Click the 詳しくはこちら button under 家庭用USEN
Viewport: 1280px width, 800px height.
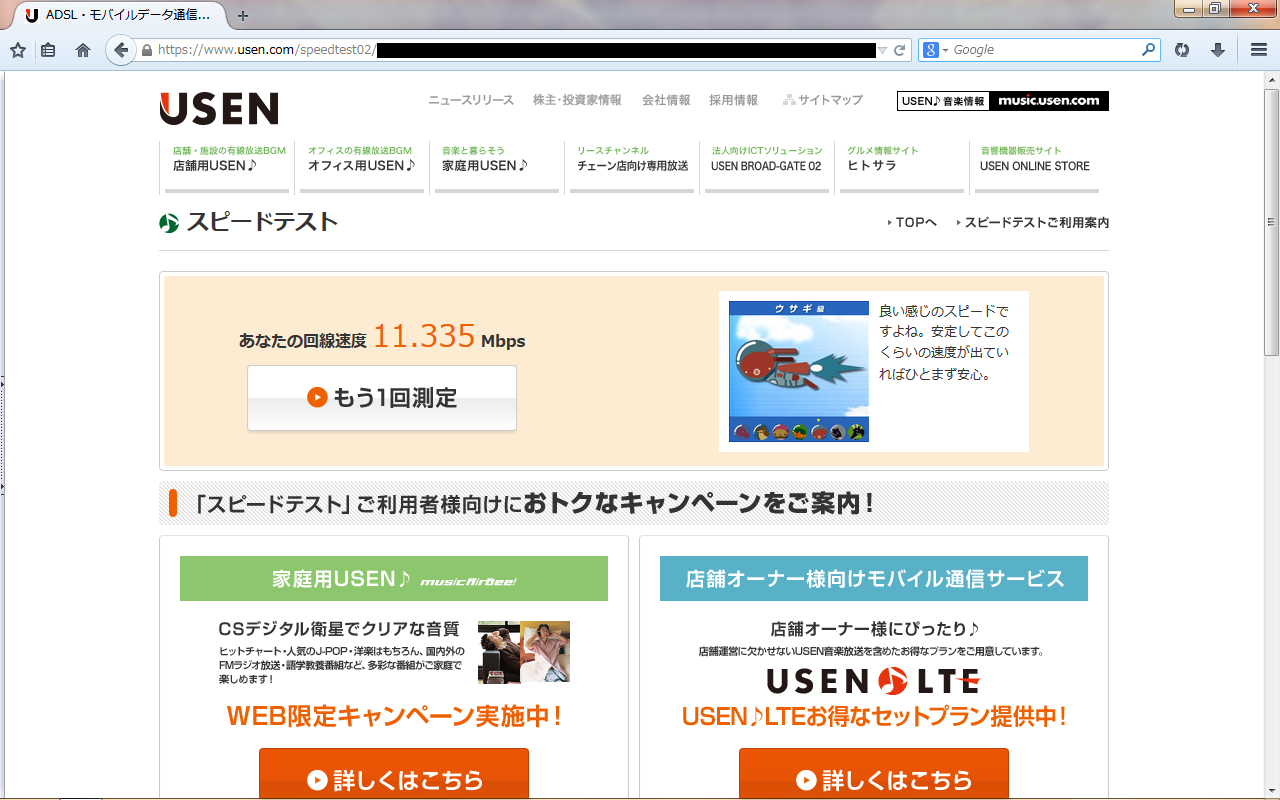click(394, 778)
